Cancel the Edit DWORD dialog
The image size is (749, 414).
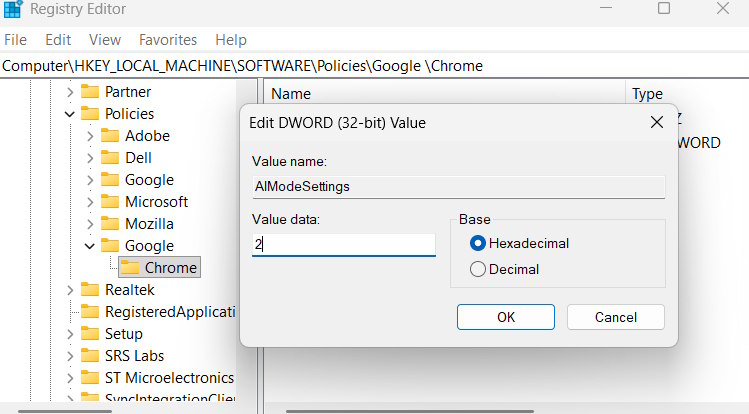pyautogui.click(x=616, y=317)
